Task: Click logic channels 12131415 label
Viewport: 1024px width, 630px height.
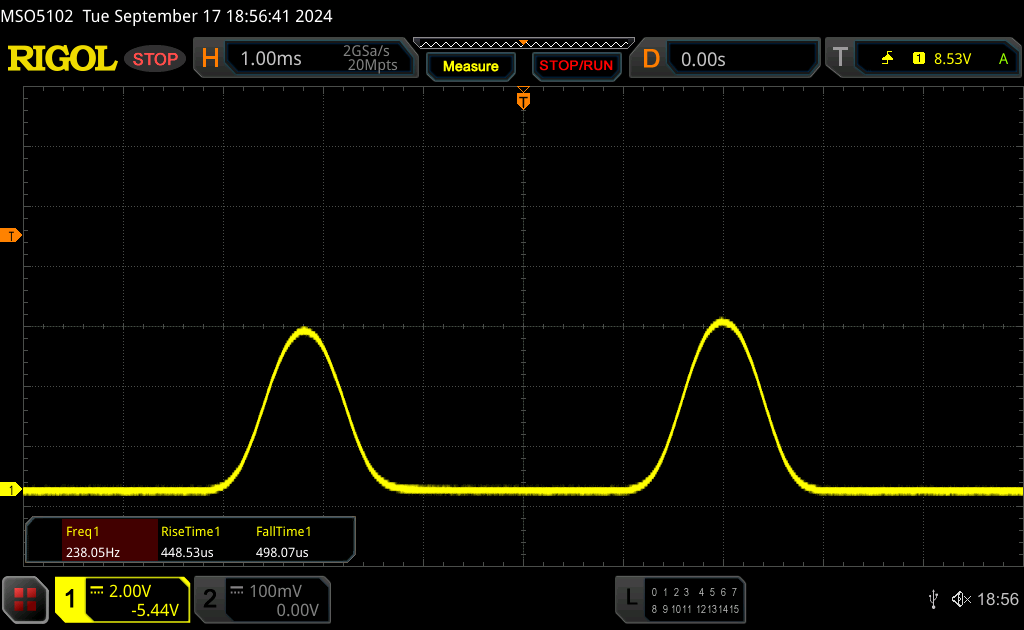Action: point(717,609)
